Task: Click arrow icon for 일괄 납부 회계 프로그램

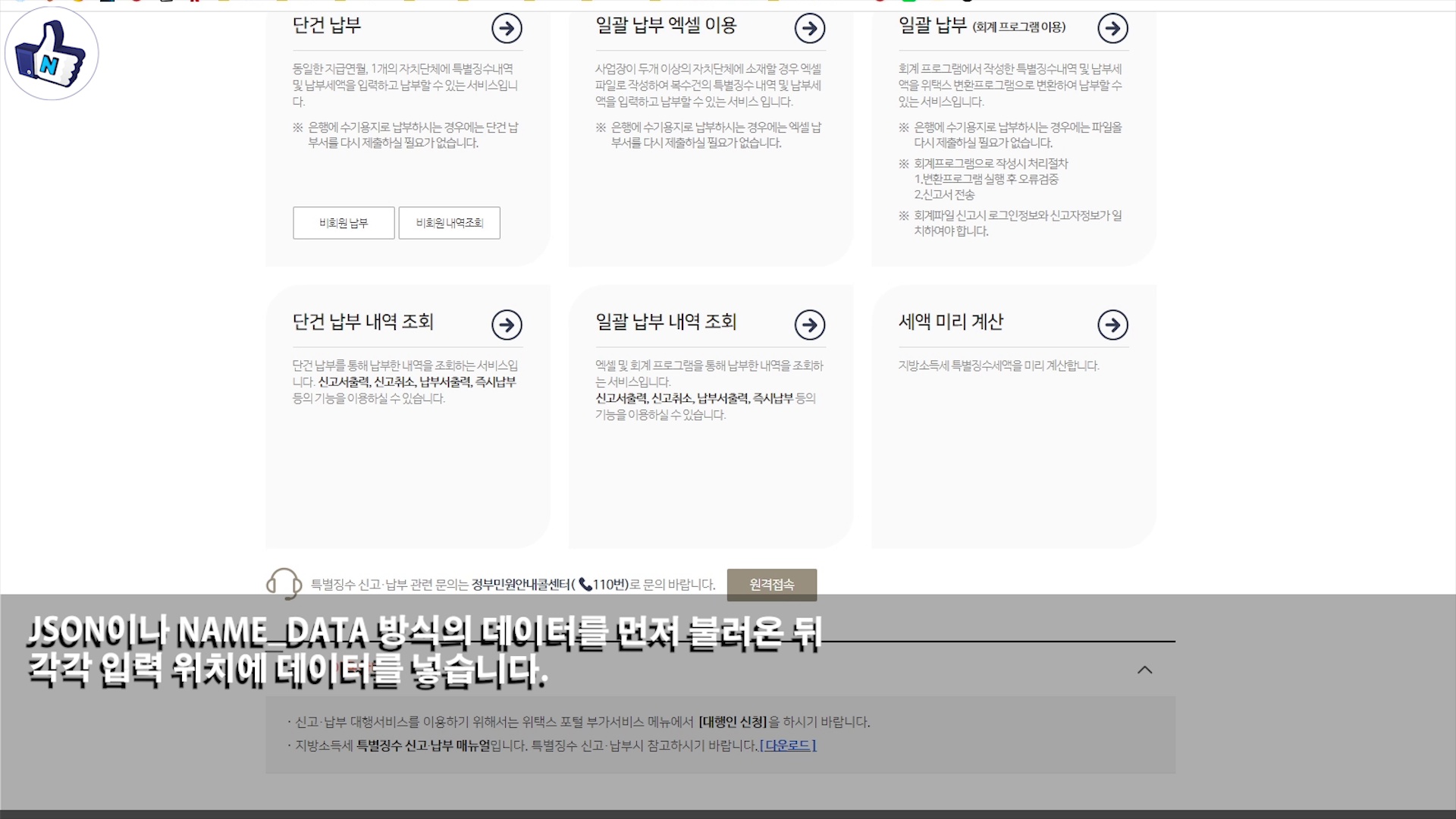Action: tap(1112, 29)
